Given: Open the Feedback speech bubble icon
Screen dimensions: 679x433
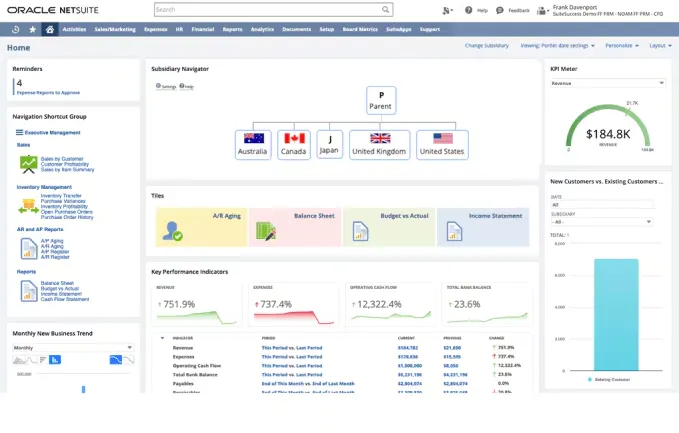Looking at the screenshot, I should (x=500, y=10).
